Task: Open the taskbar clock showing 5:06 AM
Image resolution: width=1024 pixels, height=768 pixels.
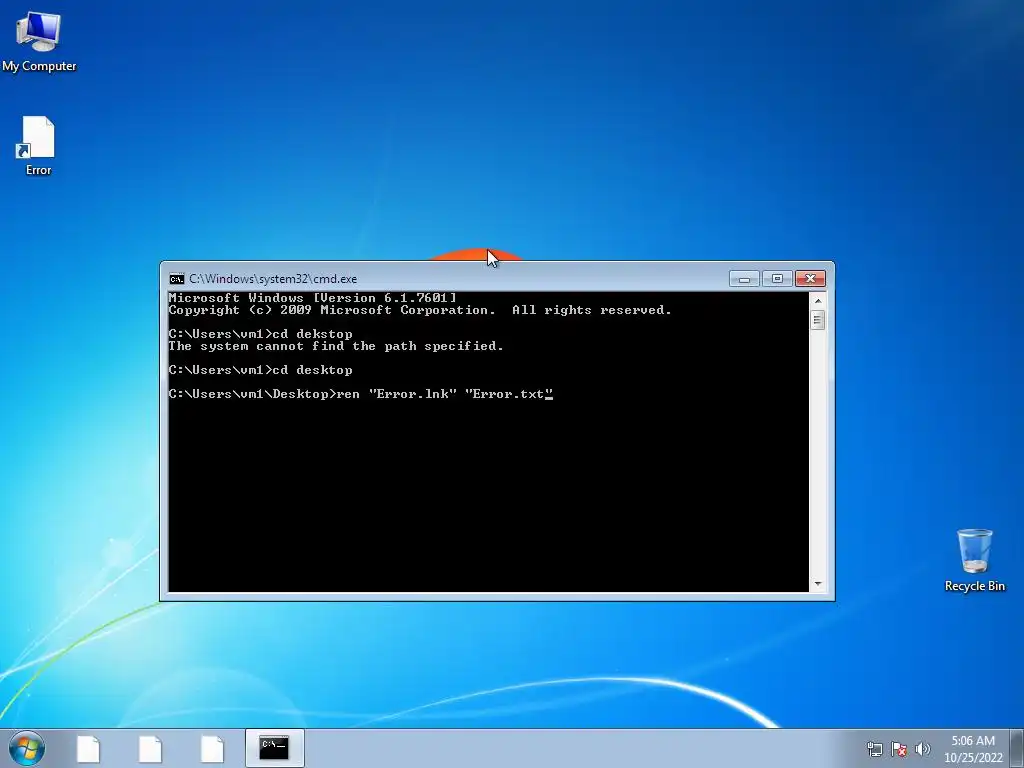Action: point(973,748)
